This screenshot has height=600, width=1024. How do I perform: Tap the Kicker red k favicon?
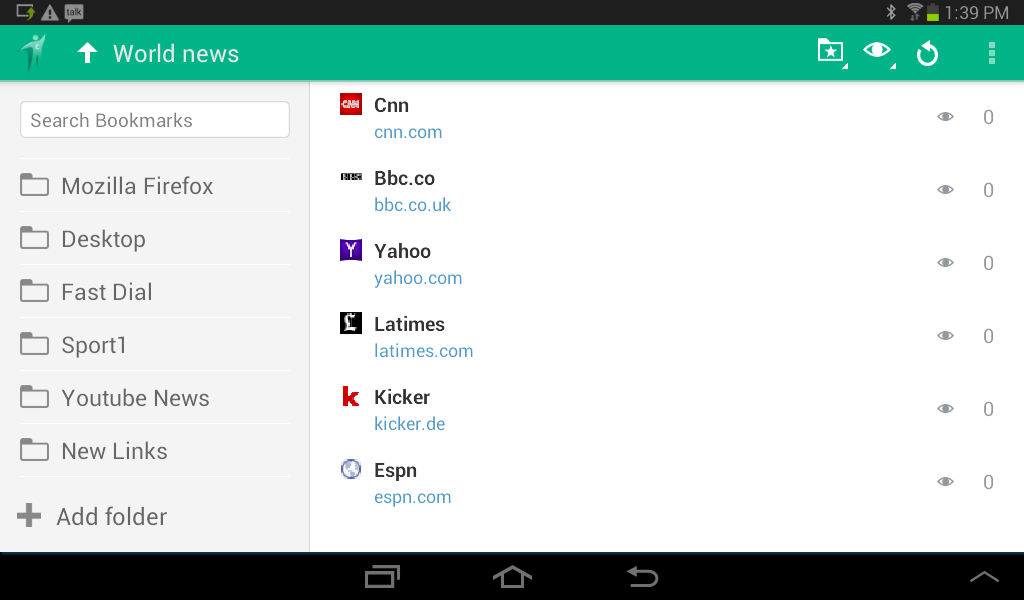pyautogui.click(x=351, y=396)
